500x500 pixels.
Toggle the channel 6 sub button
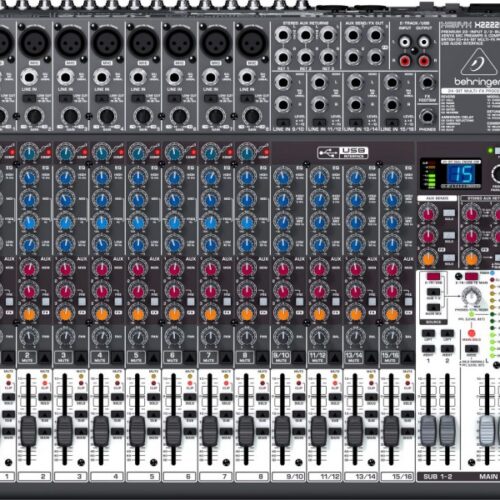pos(190,415)
